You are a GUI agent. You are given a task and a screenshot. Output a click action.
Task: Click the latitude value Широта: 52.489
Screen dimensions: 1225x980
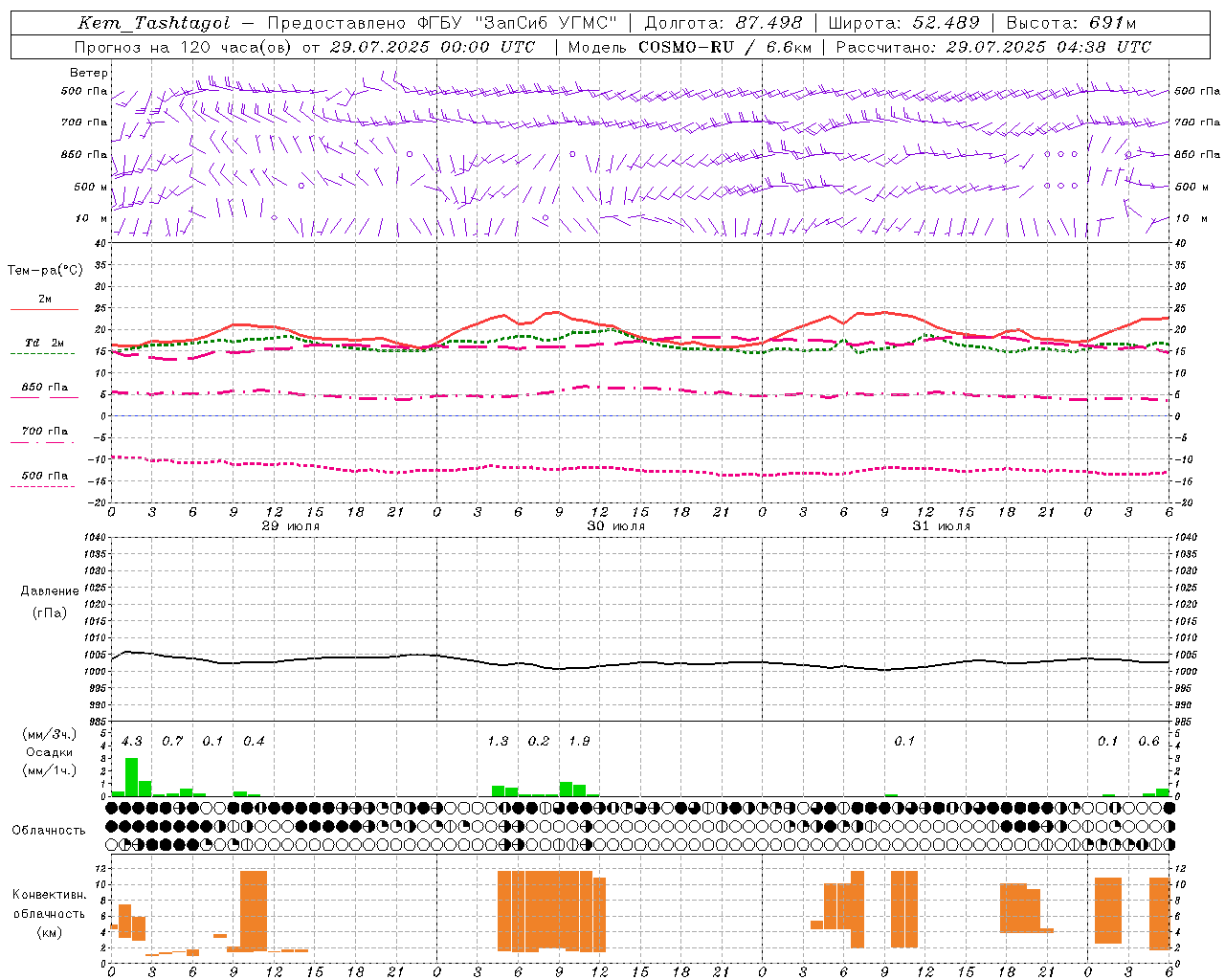coord(904,23)
